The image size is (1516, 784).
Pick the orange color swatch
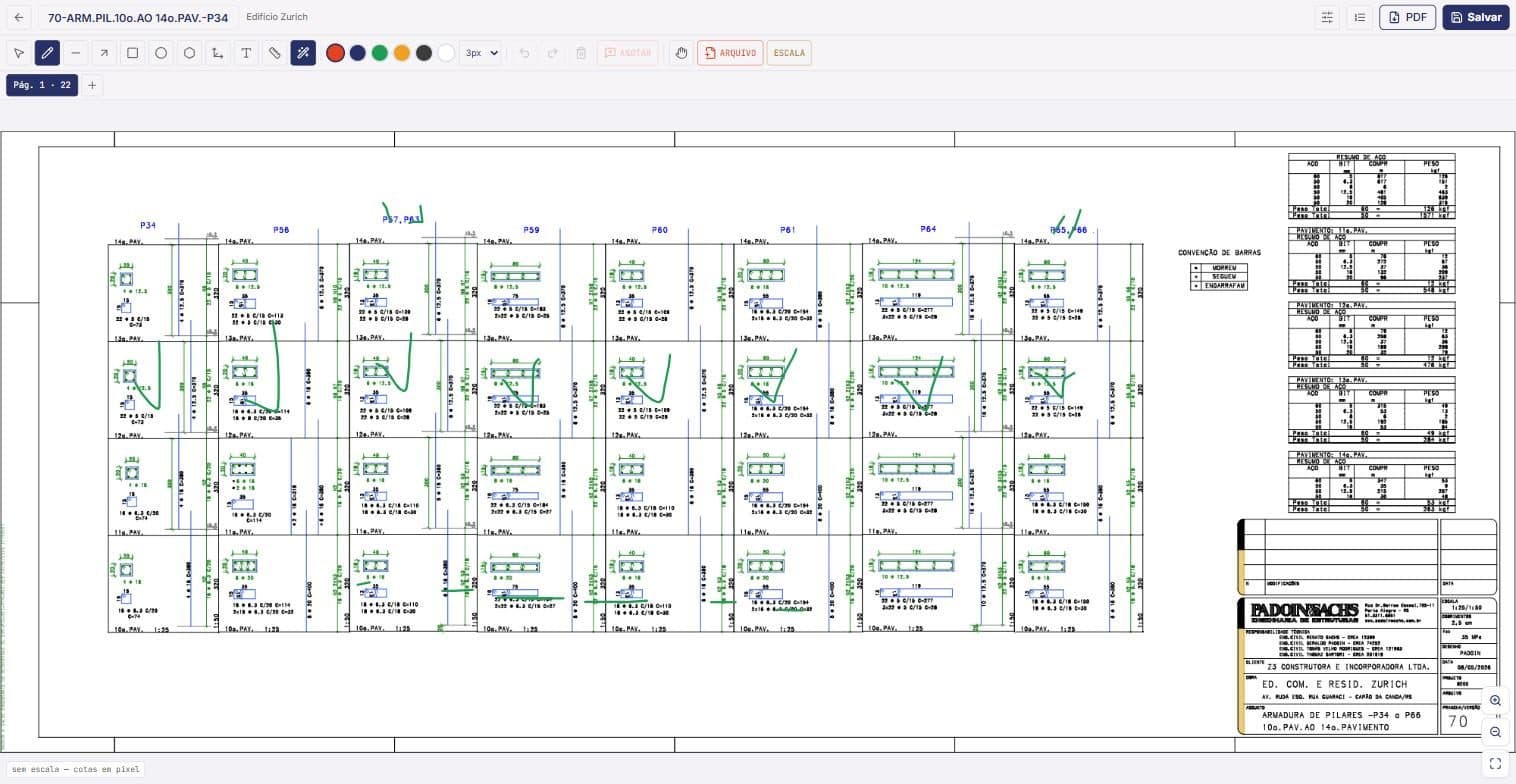pyautogui.click(x=401, y=53)
